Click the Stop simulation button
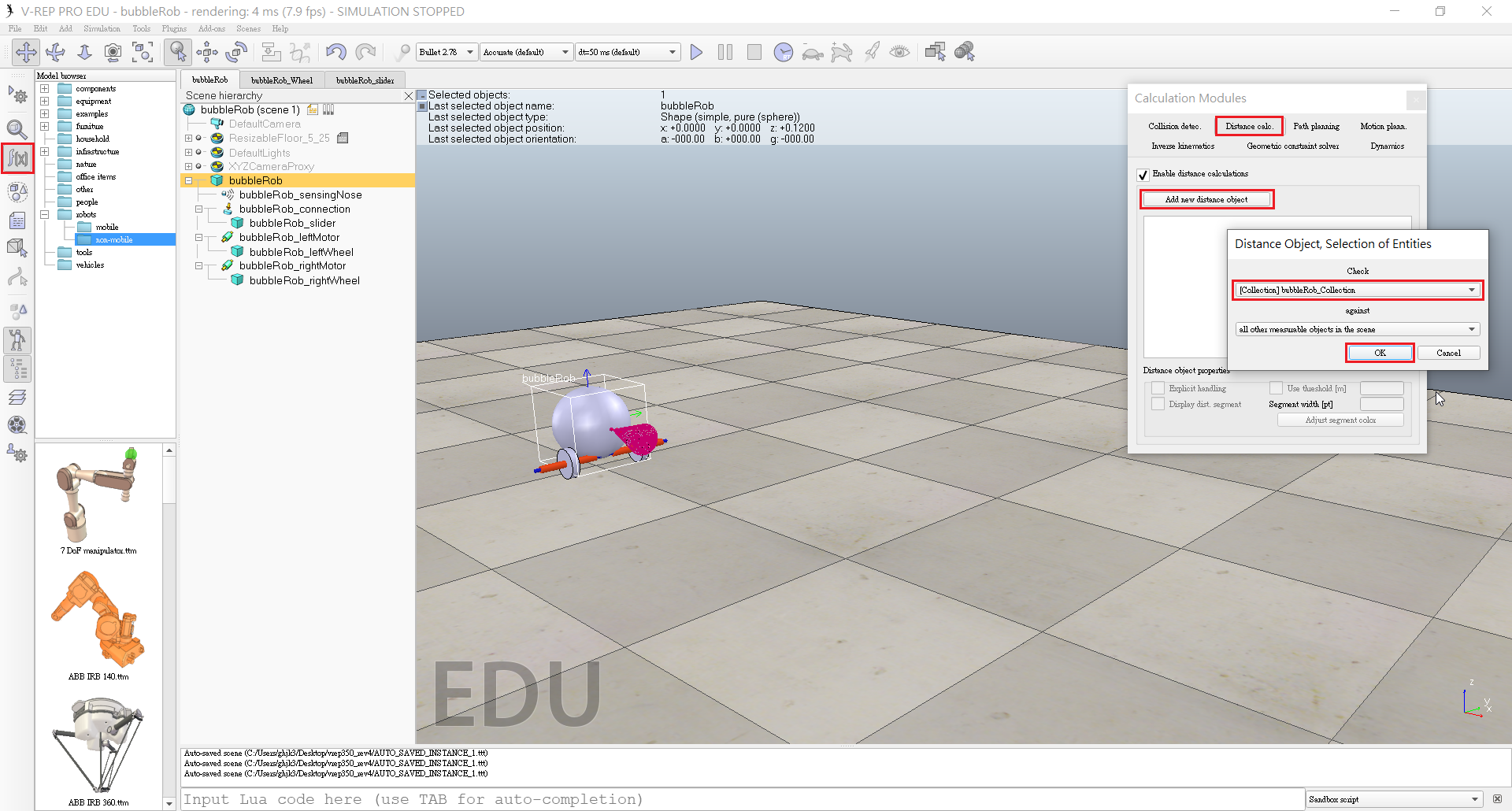The image size is (1512, 811). click(x=754, y=53)
